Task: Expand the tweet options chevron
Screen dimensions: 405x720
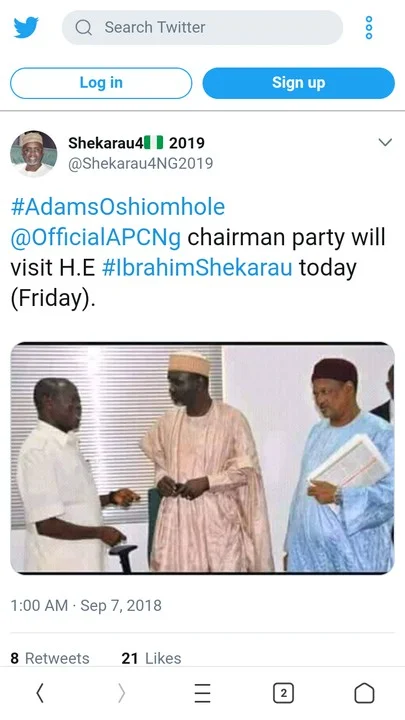Action: (385, 142)
